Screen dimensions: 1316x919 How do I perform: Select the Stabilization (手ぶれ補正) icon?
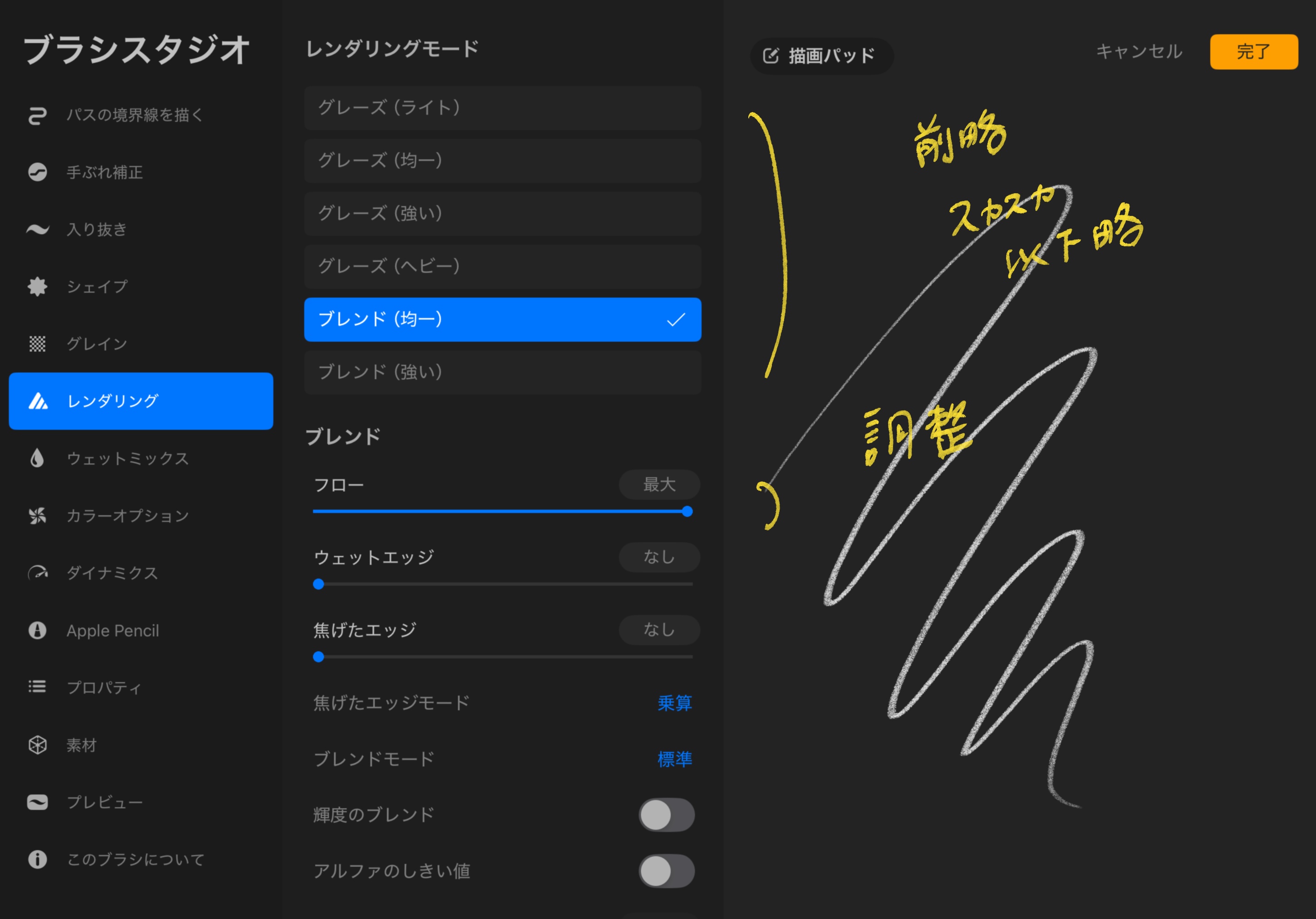click(x=37, y=172)
